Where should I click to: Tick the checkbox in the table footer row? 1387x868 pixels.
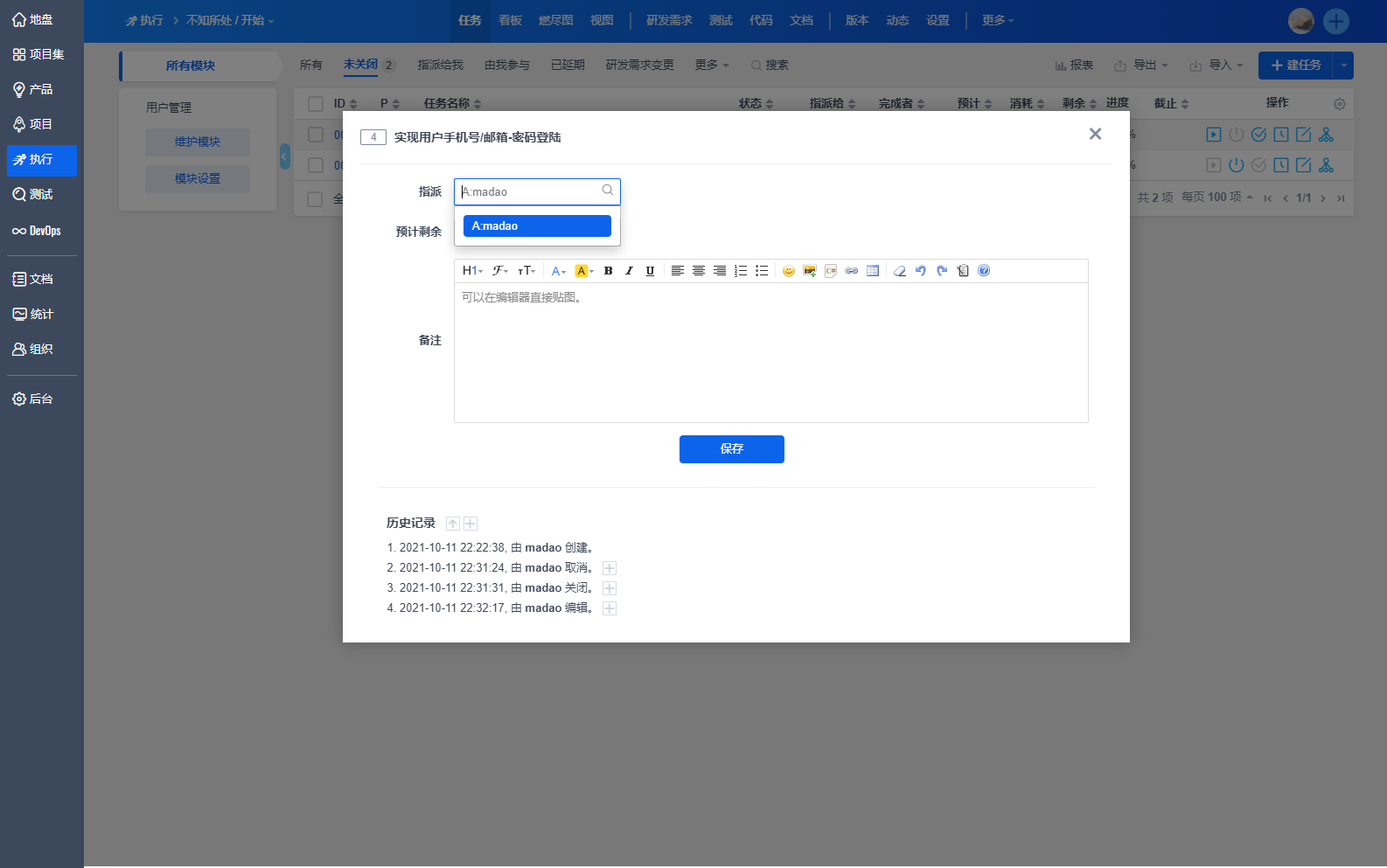pos(316,198)
